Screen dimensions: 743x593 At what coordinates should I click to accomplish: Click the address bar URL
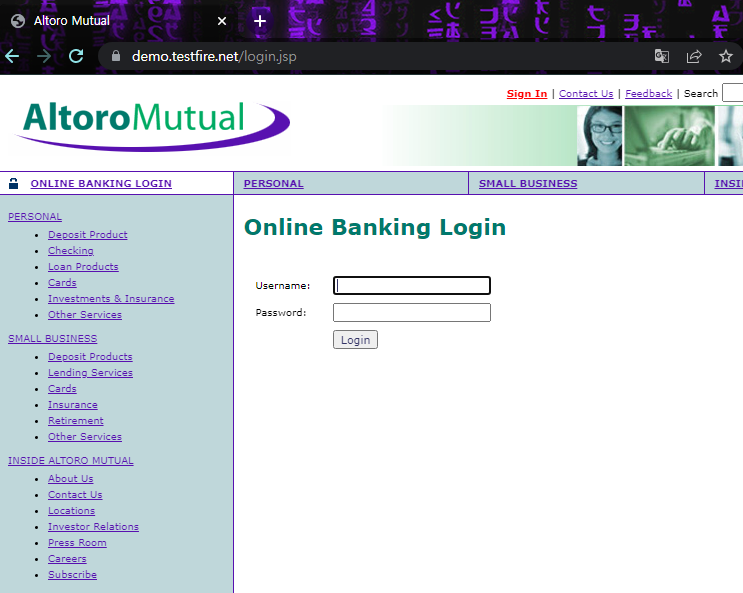click(x=214, y=56)
